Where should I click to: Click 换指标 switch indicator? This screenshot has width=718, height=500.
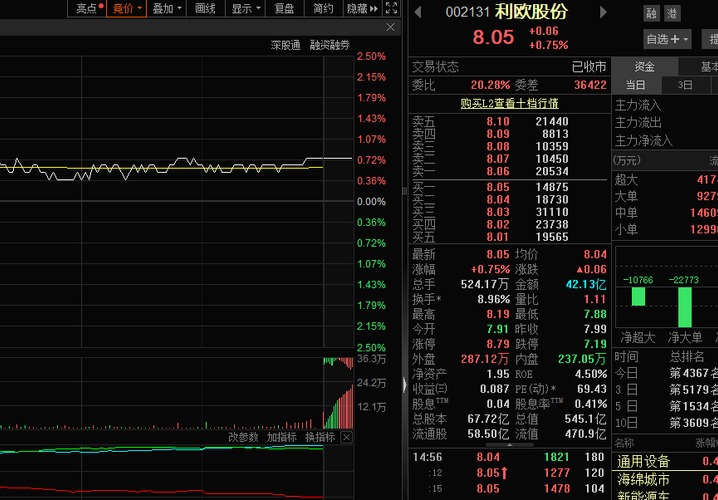click(321, 437)
